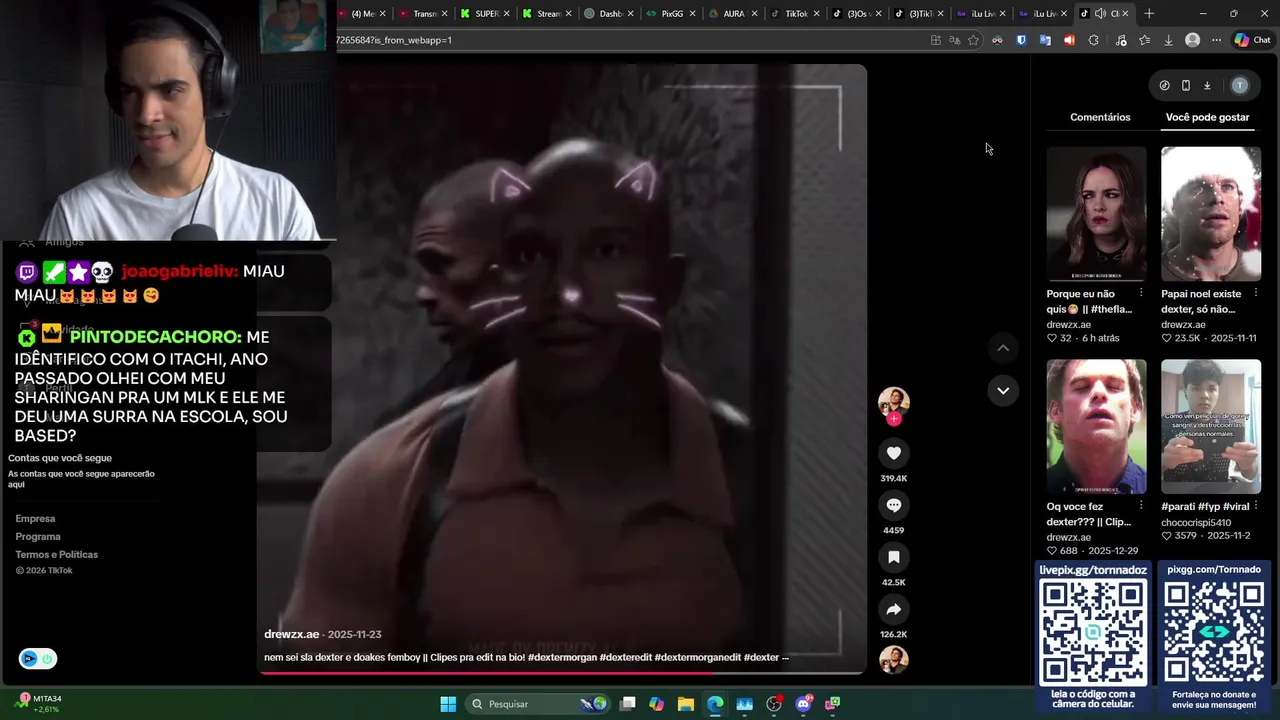The width and height of the screenshot is (1280, 720).
Task: Click the Bitwarden shield extension icon
Action: point(1021,40)
